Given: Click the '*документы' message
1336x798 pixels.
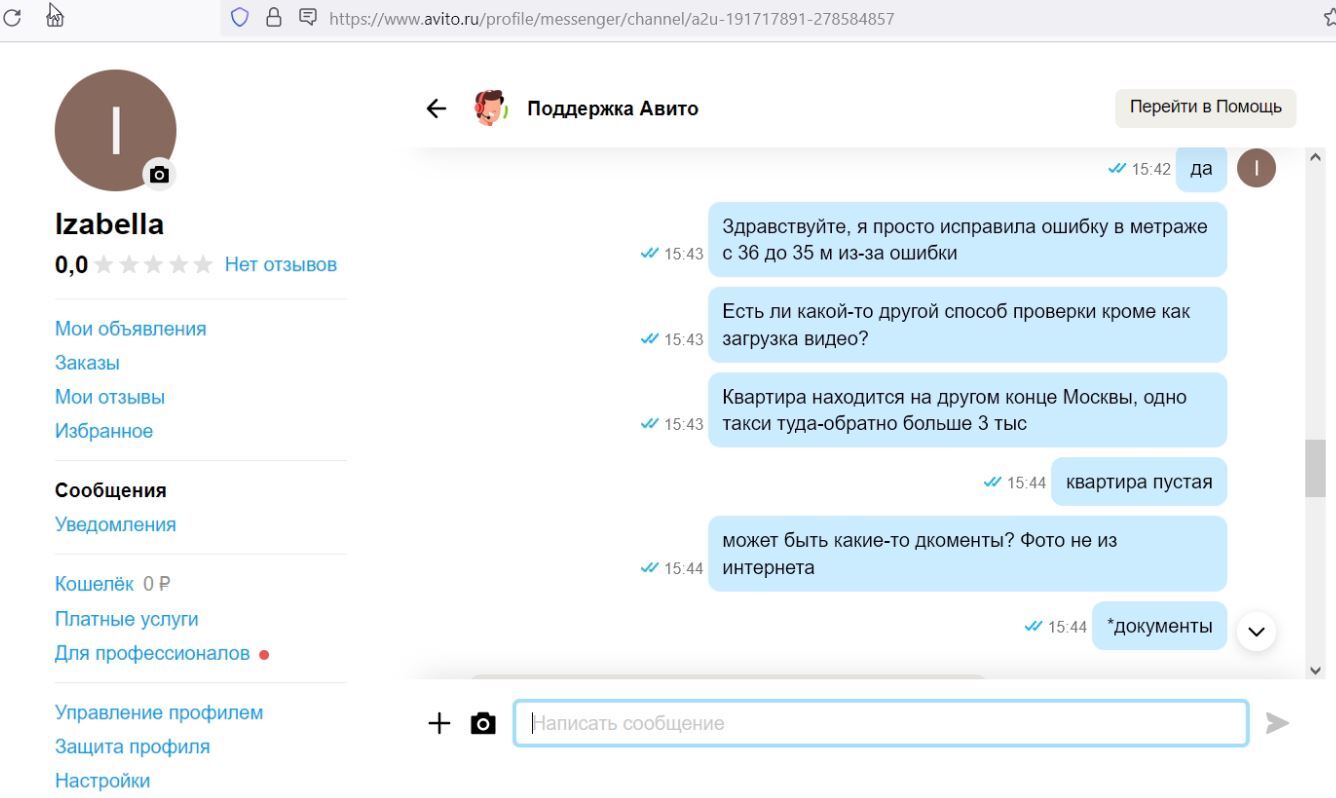Looking at the screenshot, I should tap(1159, 626).
